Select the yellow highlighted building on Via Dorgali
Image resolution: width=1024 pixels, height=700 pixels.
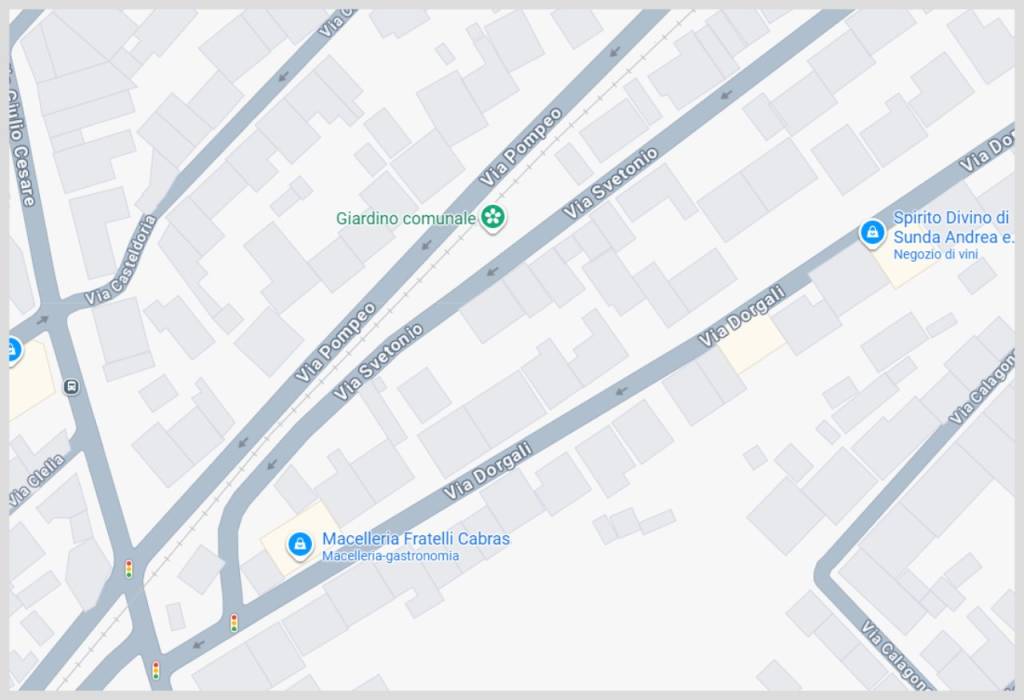752,343
